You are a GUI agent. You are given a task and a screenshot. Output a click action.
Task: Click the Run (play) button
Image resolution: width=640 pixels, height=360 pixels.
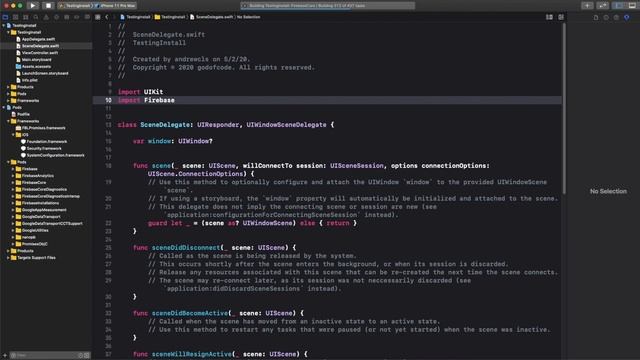pyautogui.click(x=33, y=6)
